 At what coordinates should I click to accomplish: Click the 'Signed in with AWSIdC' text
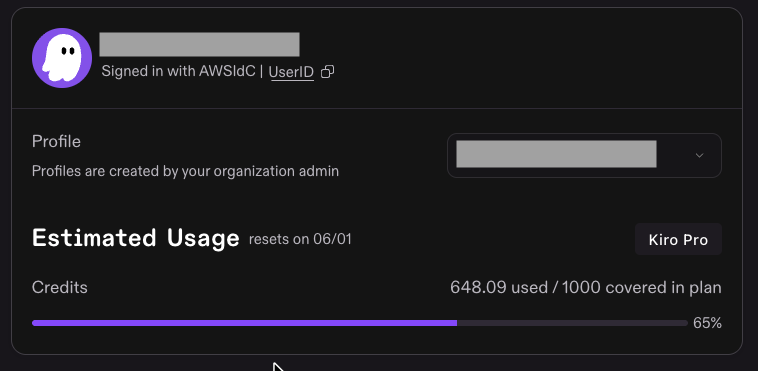pyautogui.click(x=178, y=72)
